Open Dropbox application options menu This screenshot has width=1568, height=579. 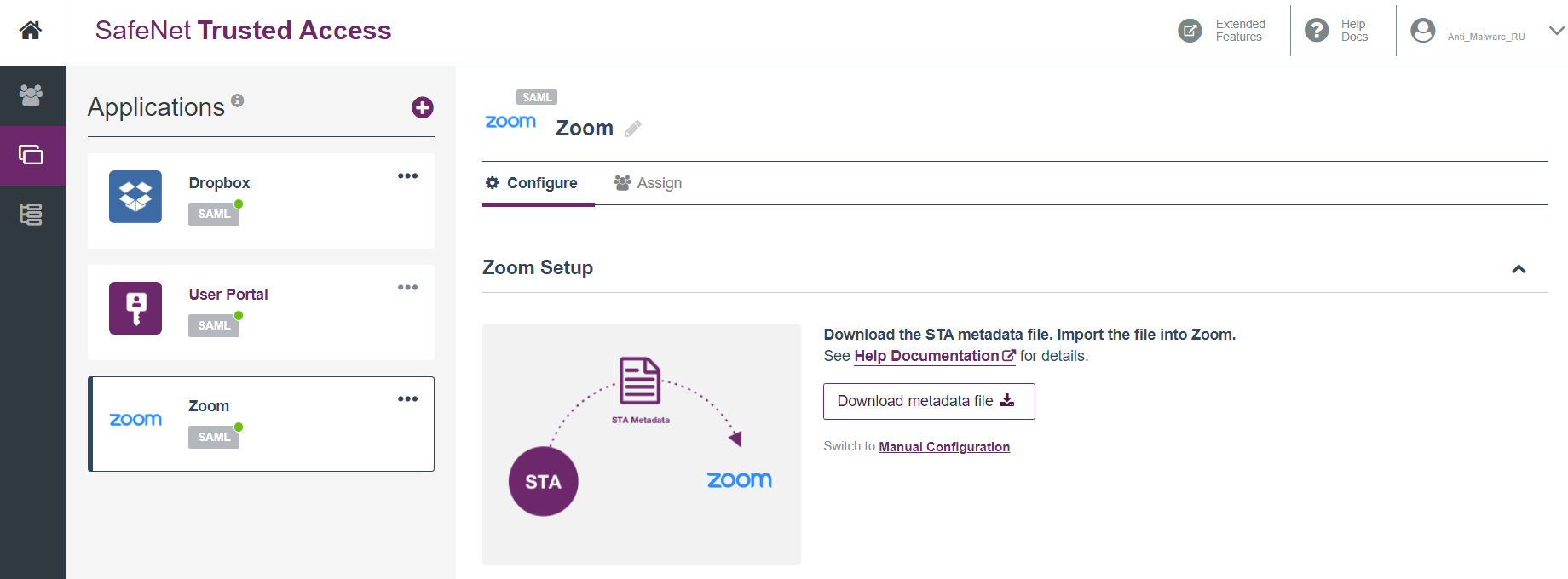pyautogui.click(x=407, y=176)
